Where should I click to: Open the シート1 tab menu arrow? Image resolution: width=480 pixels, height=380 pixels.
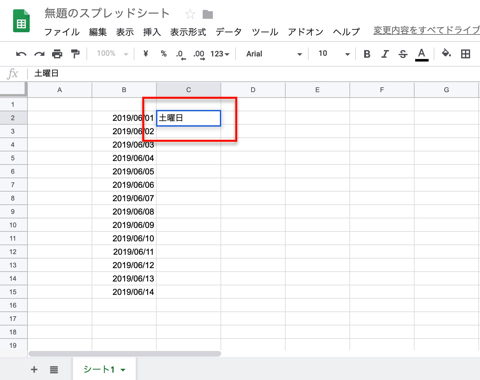pos(123,370)
